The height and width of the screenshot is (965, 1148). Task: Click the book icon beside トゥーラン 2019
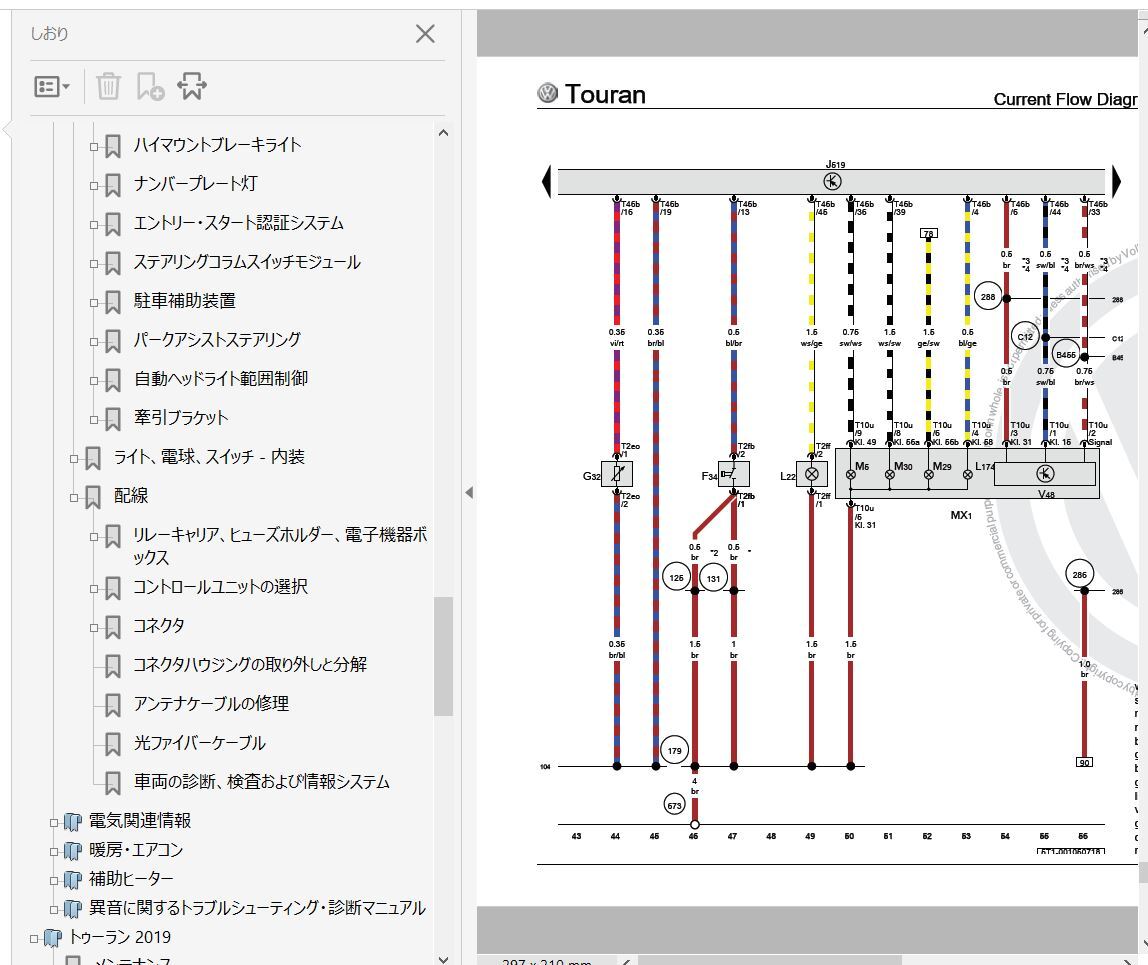click(x=52, y=938)
